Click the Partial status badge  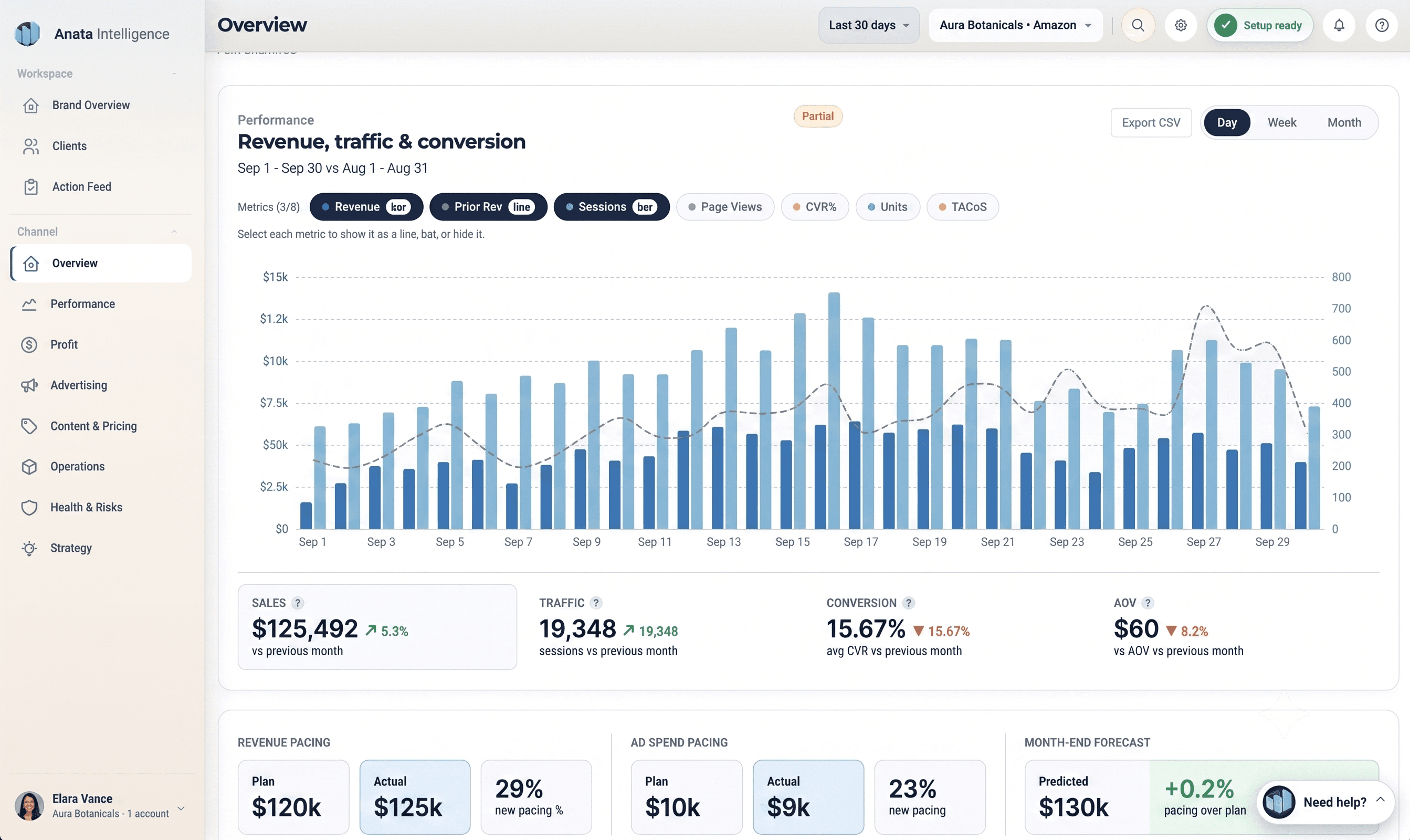[x=817, y=116]
